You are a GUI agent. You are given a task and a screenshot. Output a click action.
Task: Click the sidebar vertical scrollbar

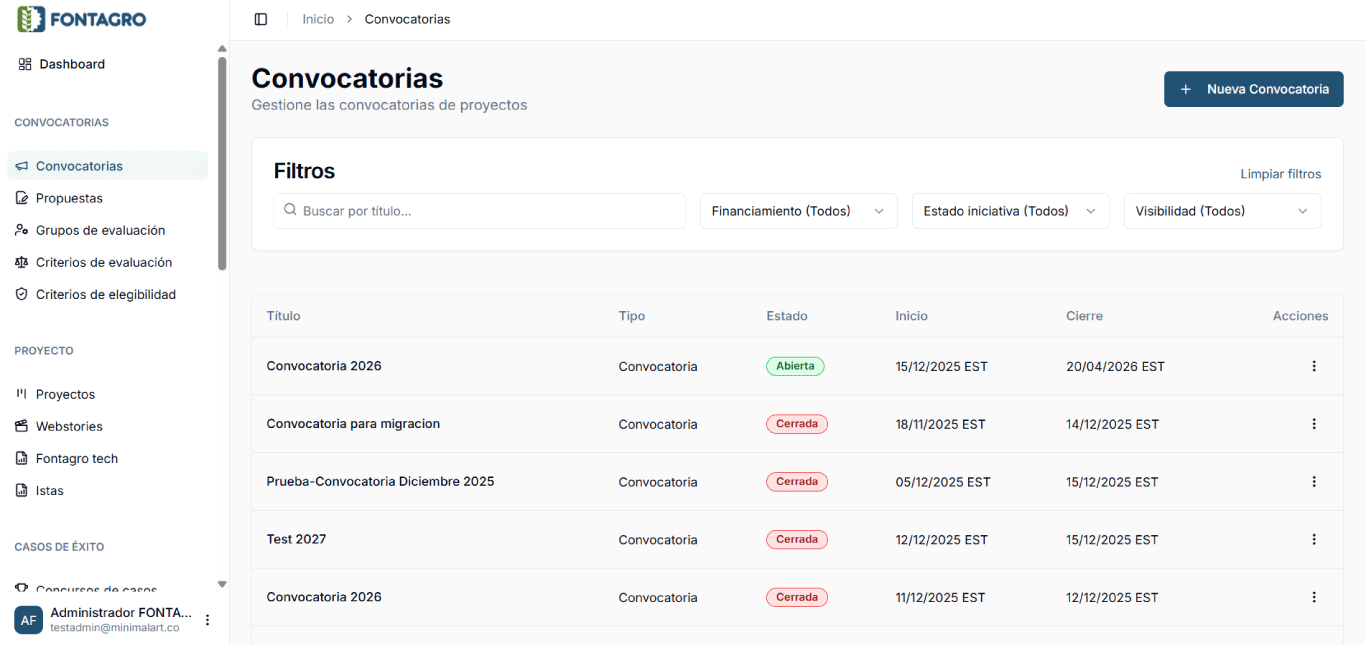point(222,160)
